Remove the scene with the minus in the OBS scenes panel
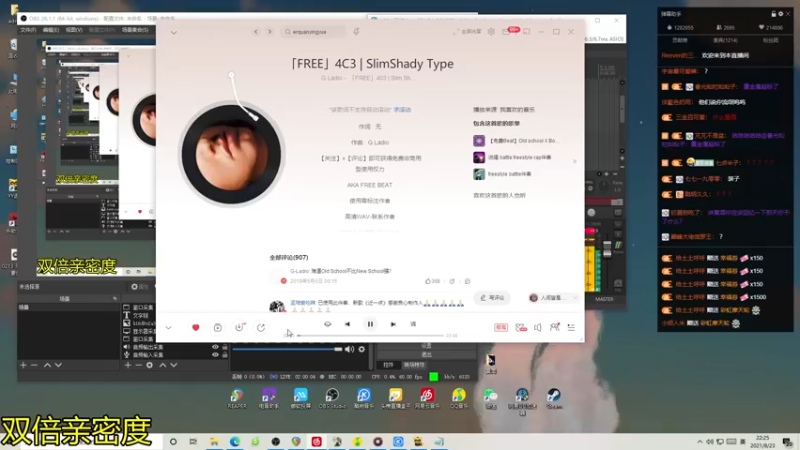Screen dimensions: 800x450 [34, 365]
